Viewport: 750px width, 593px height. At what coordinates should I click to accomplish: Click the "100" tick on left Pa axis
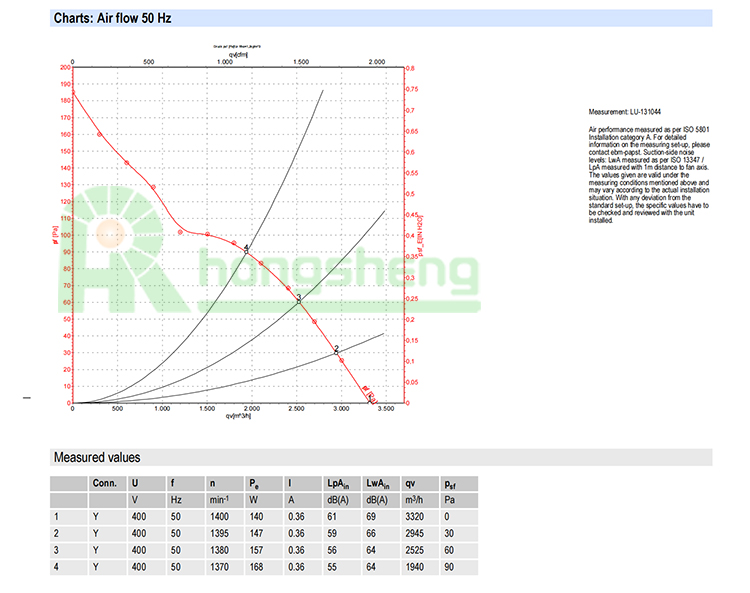tap(65, 235)
